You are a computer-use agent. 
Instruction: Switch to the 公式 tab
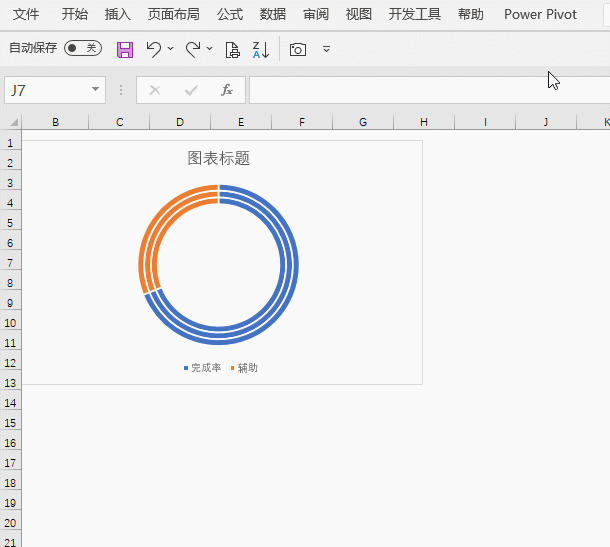click(x=230, y=14)
